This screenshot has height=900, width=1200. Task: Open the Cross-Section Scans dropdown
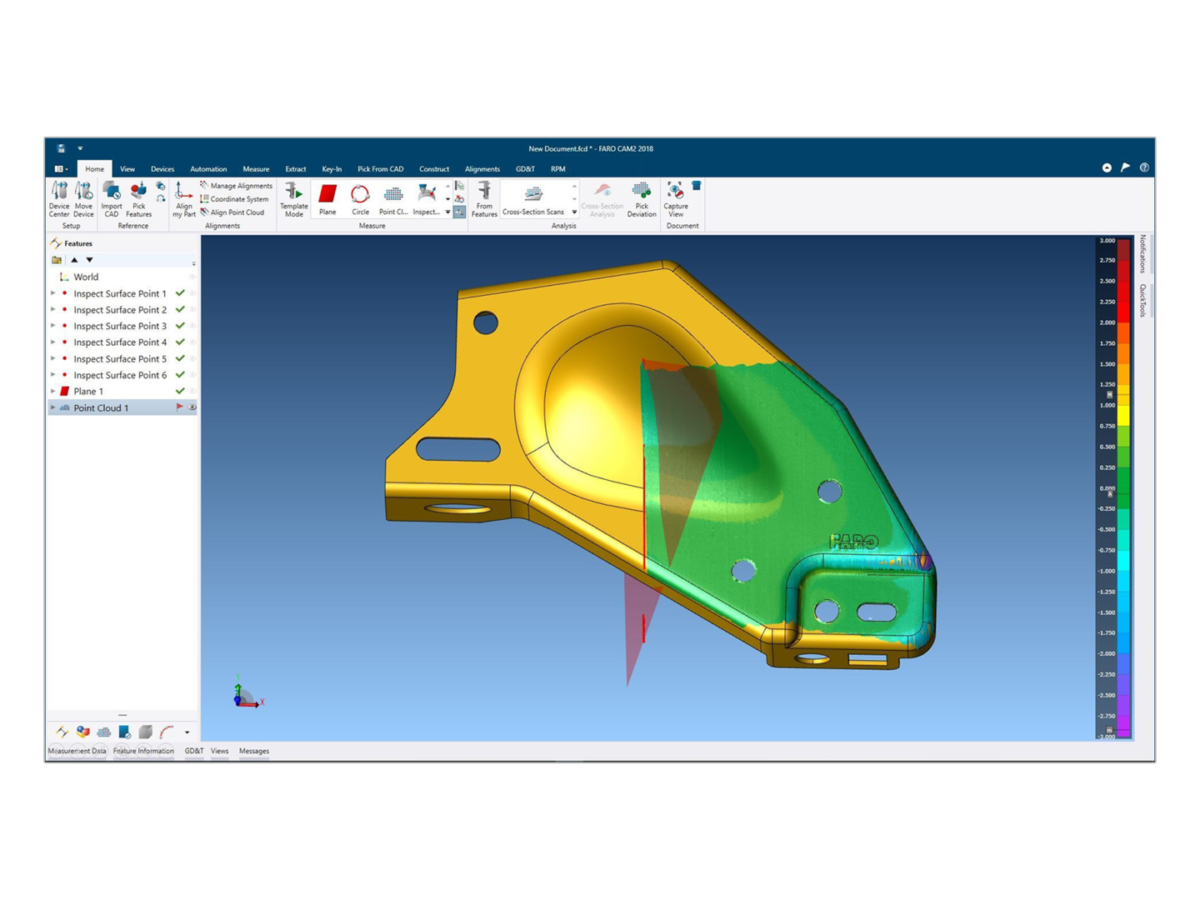pos(574,211)
